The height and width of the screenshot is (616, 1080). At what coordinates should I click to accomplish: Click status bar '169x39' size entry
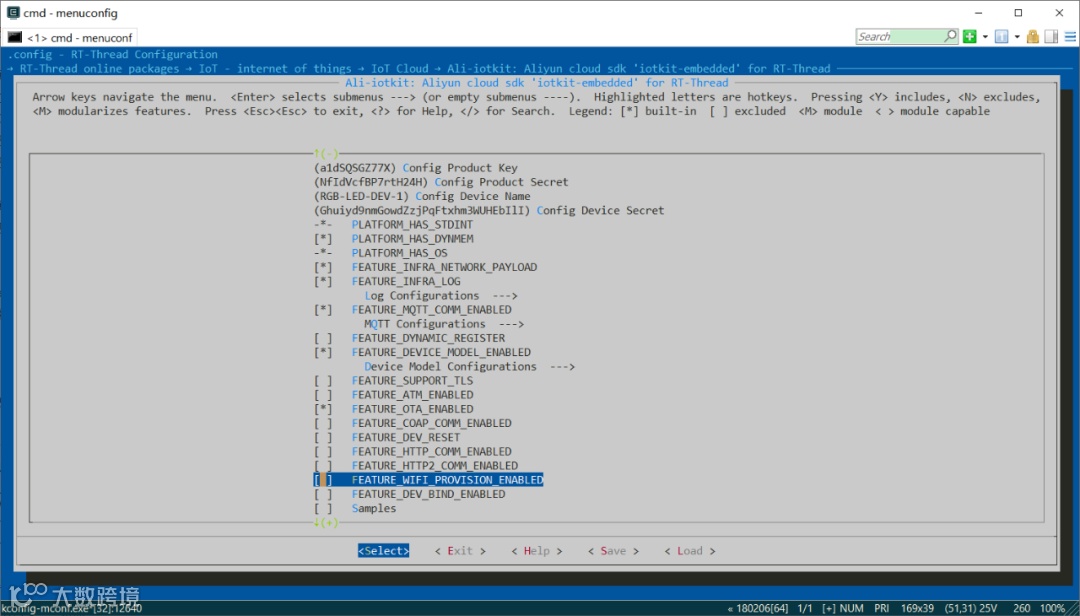(917, 608)
